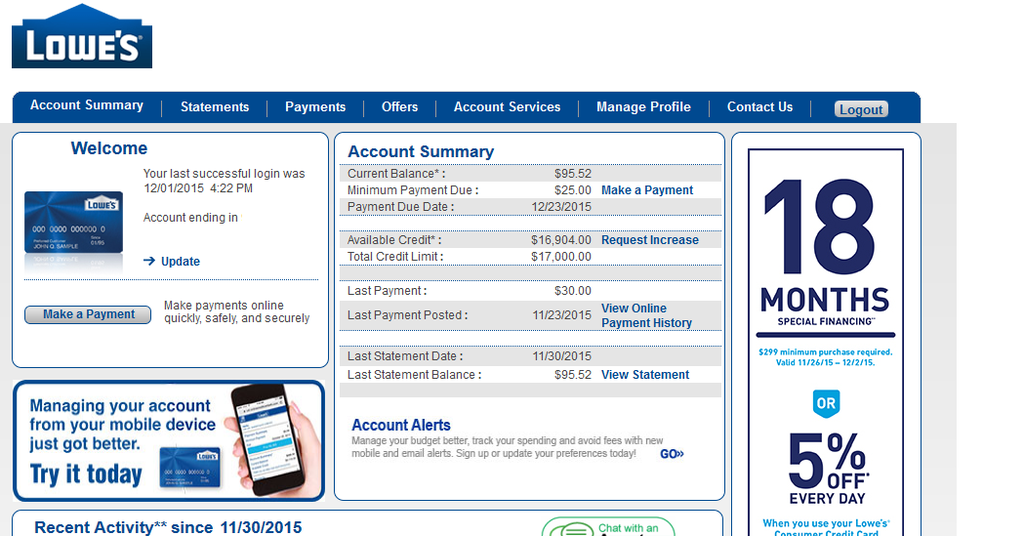This screenshot has height=536, width=1024.
Task: Click the Lowe's logo in header
Action: 82,37
